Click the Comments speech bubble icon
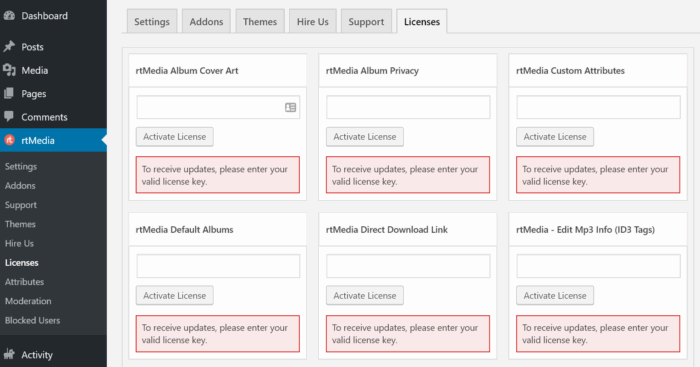 9,117
